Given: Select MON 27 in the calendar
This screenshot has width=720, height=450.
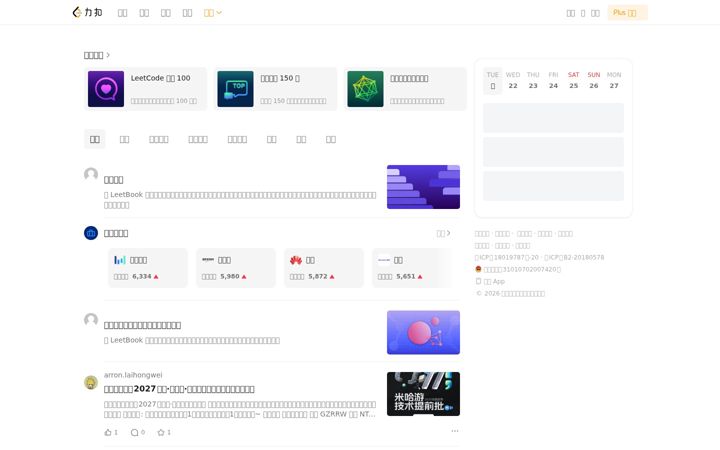Looking at the screenshot, I should tap(614, 80).
